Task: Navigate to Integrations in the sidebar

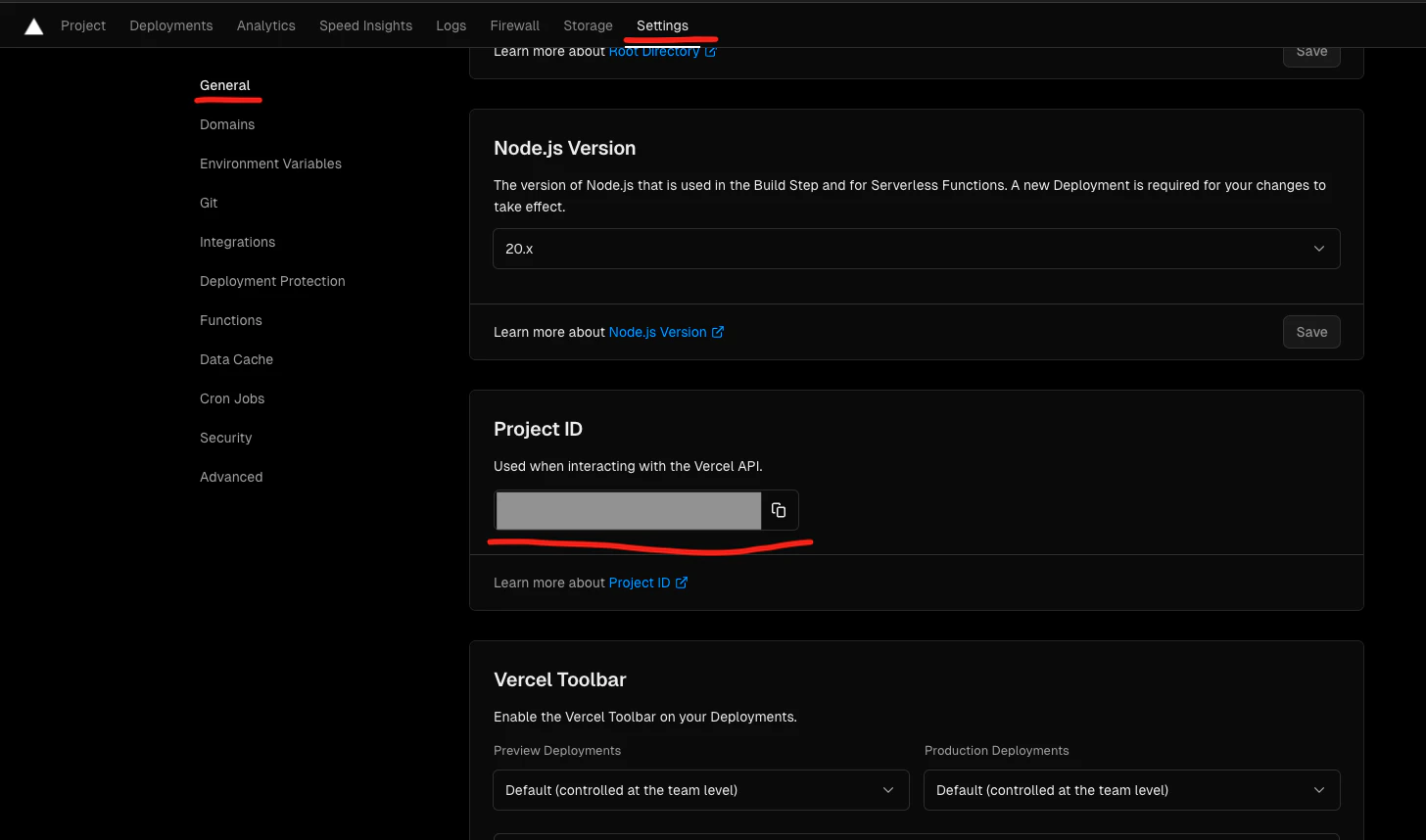Action: (237, 242)
